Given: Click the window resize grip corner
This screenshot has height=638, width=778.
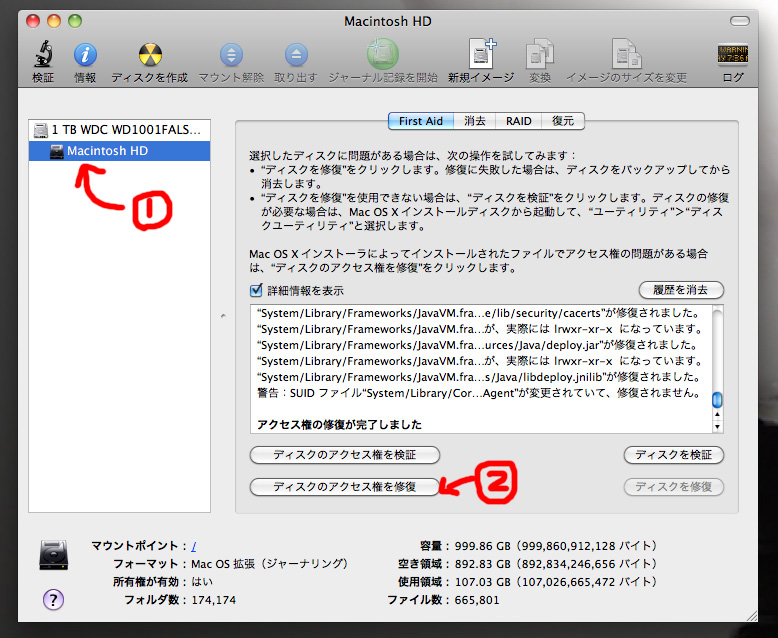Looking at the screenshot, I should [752, 616].
